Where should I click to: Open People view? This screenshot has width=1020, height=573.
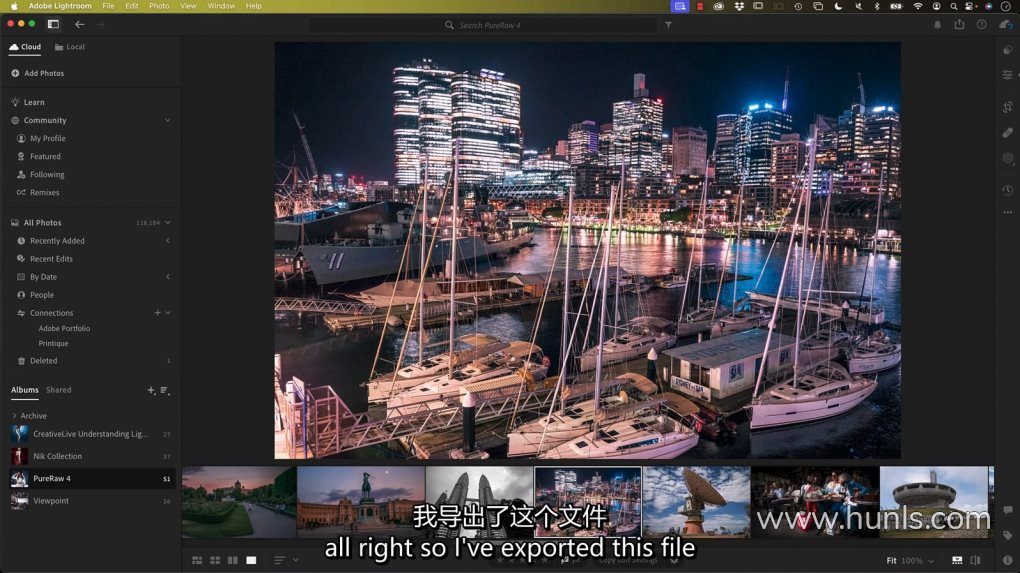(x=35, y=295)
